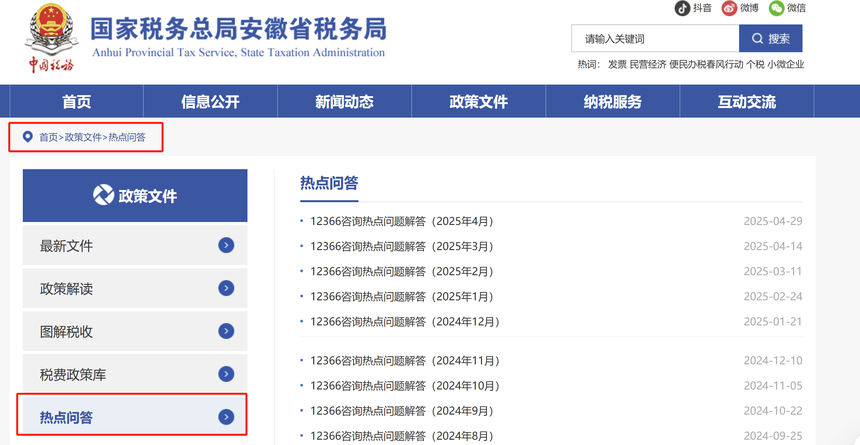The height and width of the screenshot is (445, 860).
Task: Click the date 2025-02-24
Action: click(773, 296)
